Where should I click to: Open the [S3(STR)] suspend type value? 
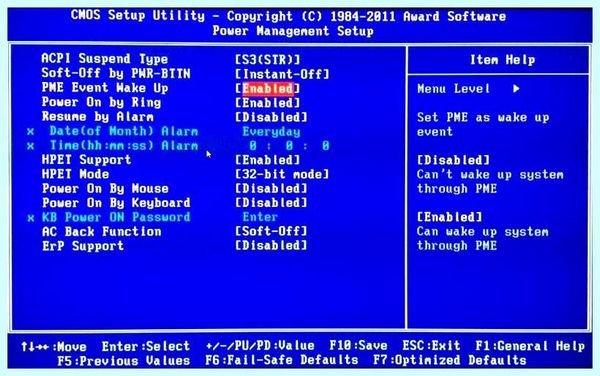point(267,59)
